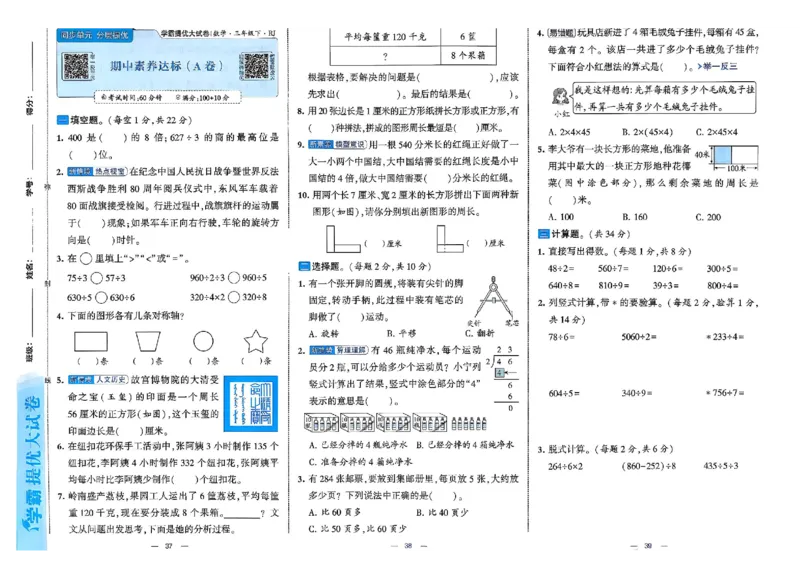Click the problem 120÷6=

668,269
